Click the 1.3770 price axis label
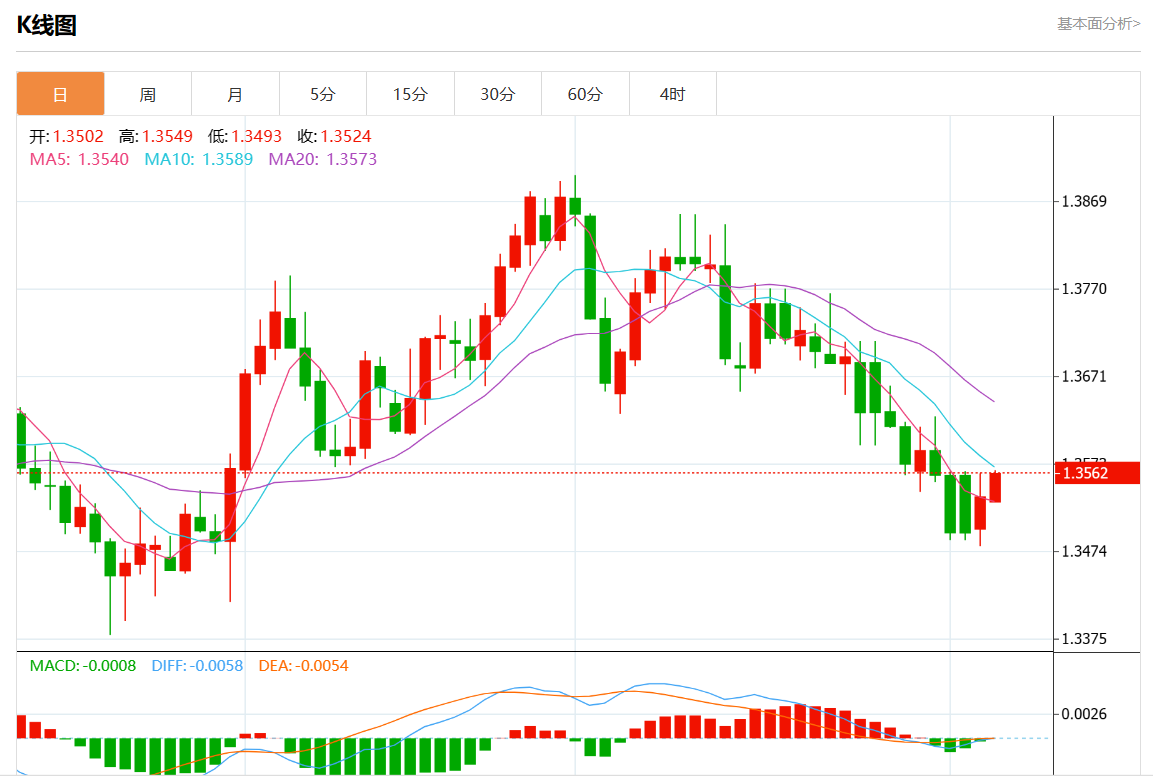Screen dimensions: 1153x776 [x=1084, y=289]
